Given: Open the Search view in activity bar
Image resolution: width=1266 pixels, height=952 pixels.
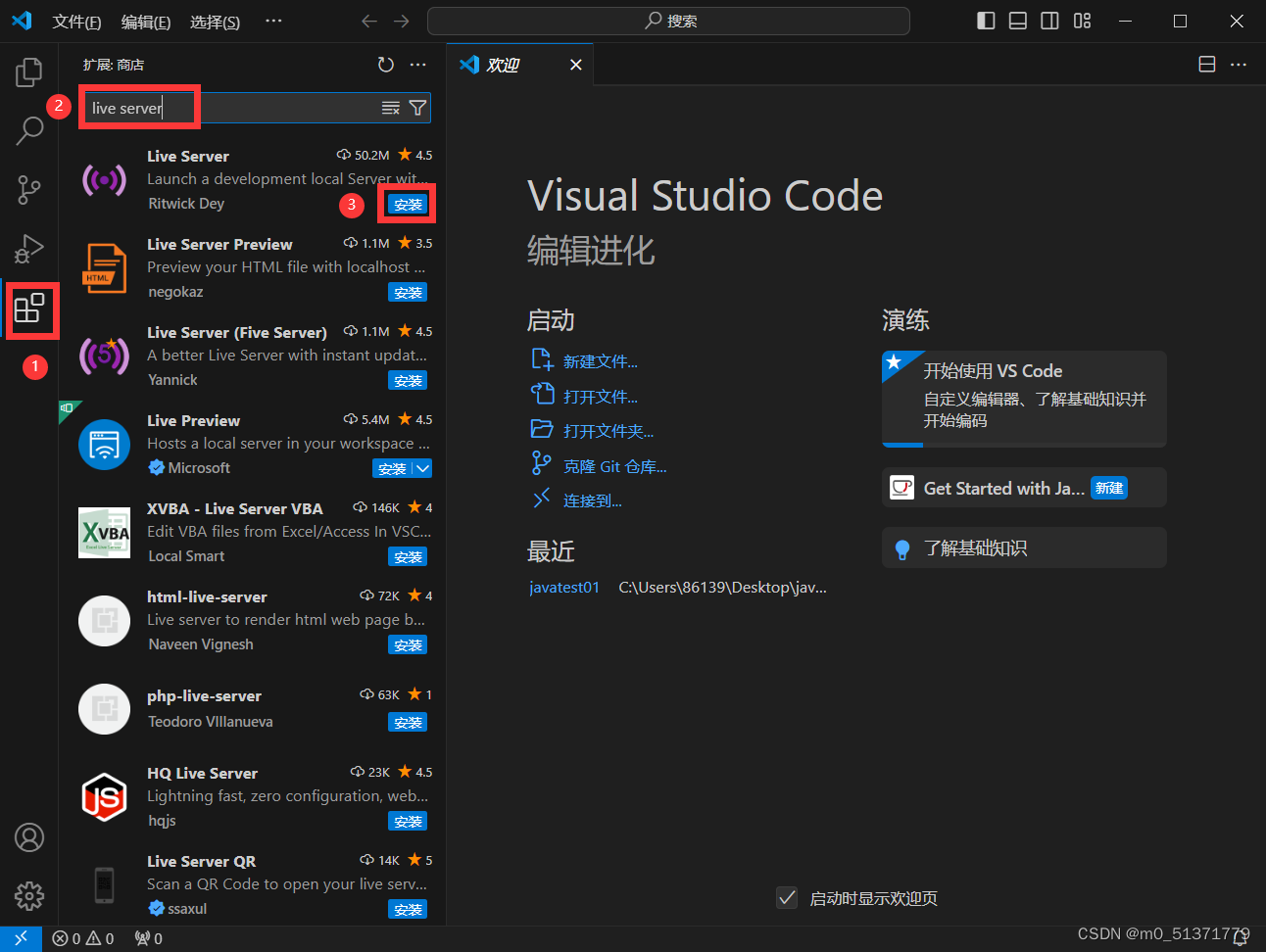Looking at the screenshot, I should (x=29, y=130).
